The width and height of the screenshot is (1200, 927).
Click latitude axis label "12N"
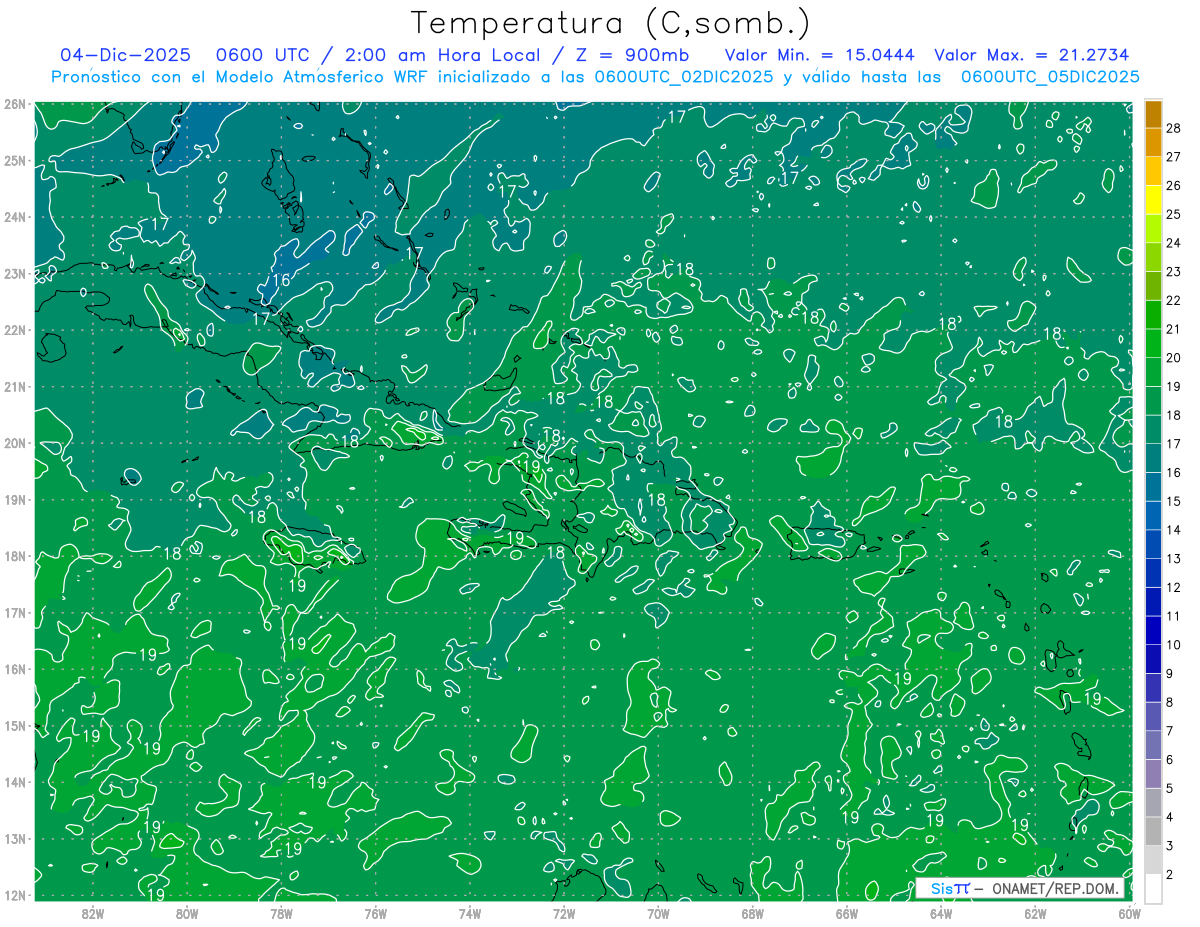[14, 895]
